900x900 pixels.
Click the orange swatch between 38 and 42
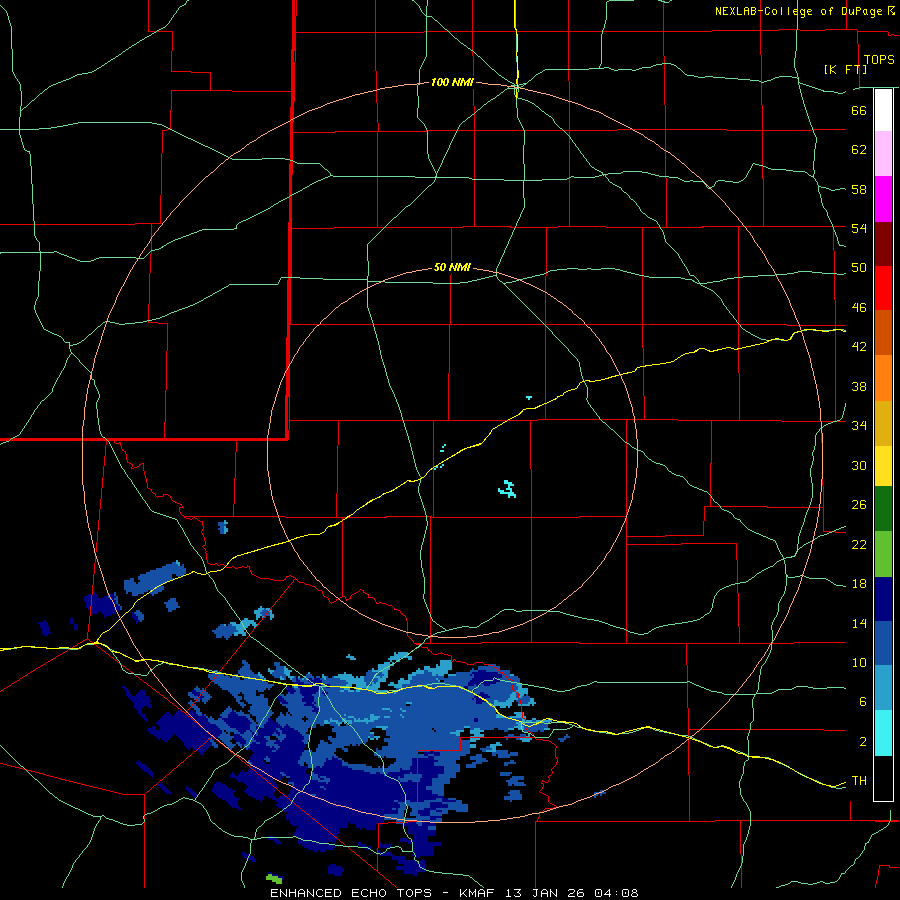(x=883, y=378)
